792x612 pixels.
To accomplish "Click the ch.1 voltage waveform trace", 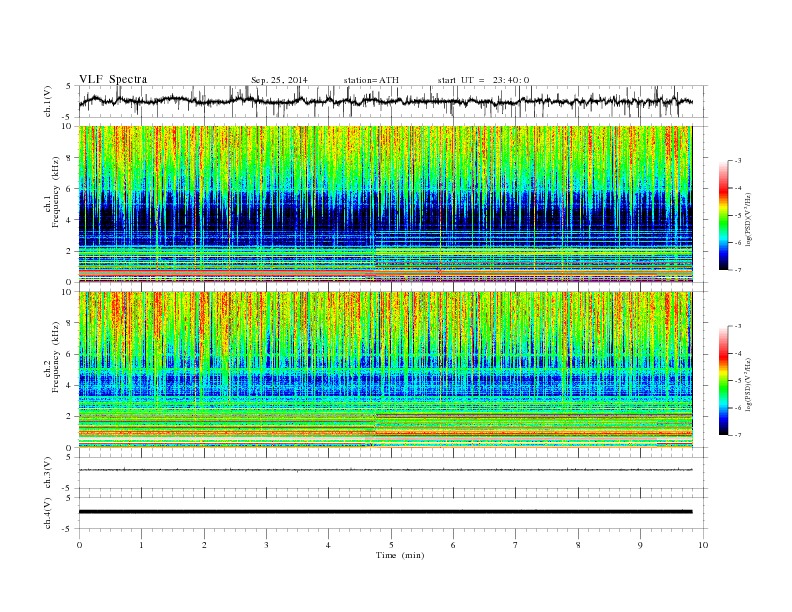I will pos(385,101).
